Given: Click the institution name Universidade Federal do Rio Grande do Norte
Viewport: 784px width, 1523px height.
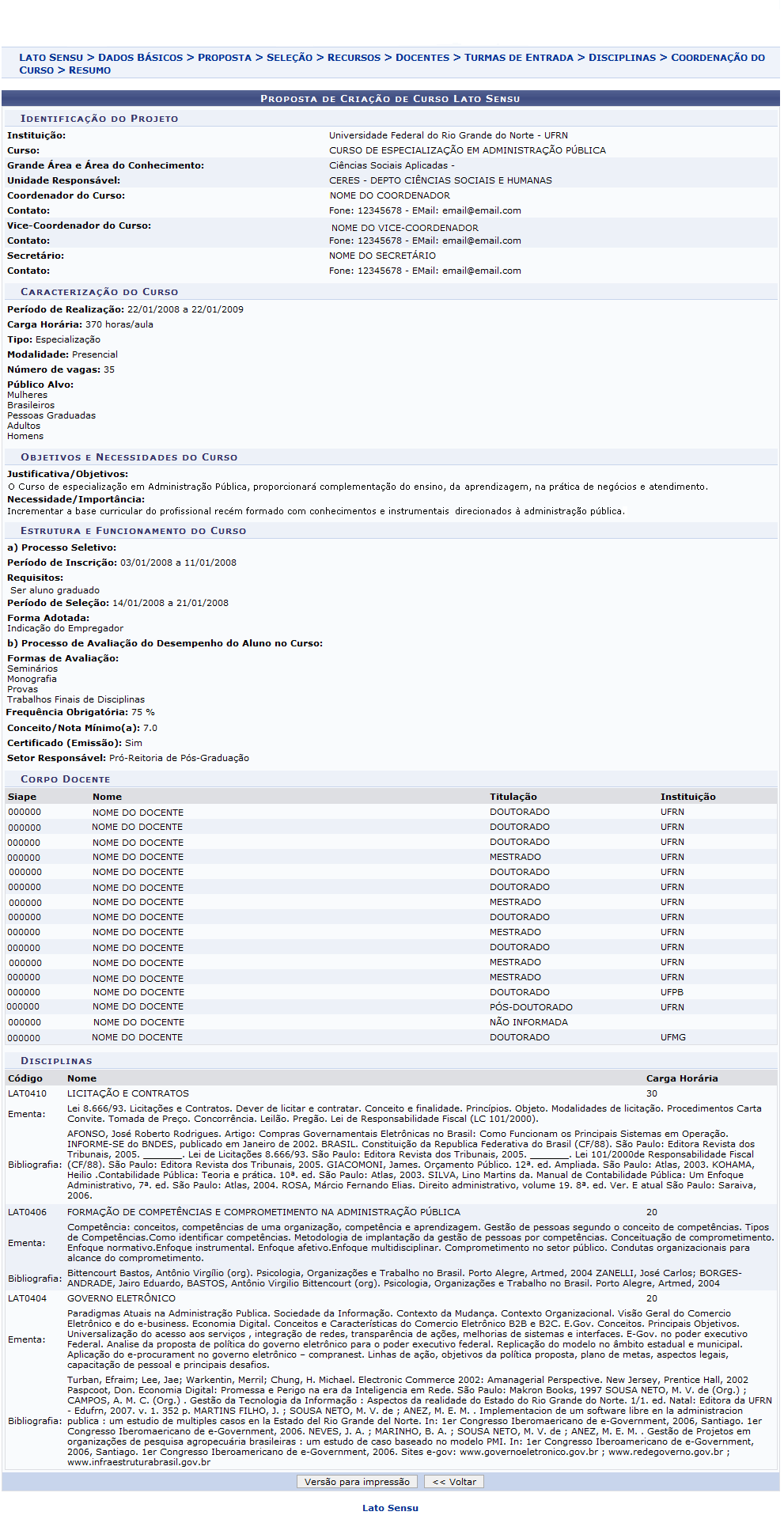Looking at the screenshot, I should (x=449, y=135).
